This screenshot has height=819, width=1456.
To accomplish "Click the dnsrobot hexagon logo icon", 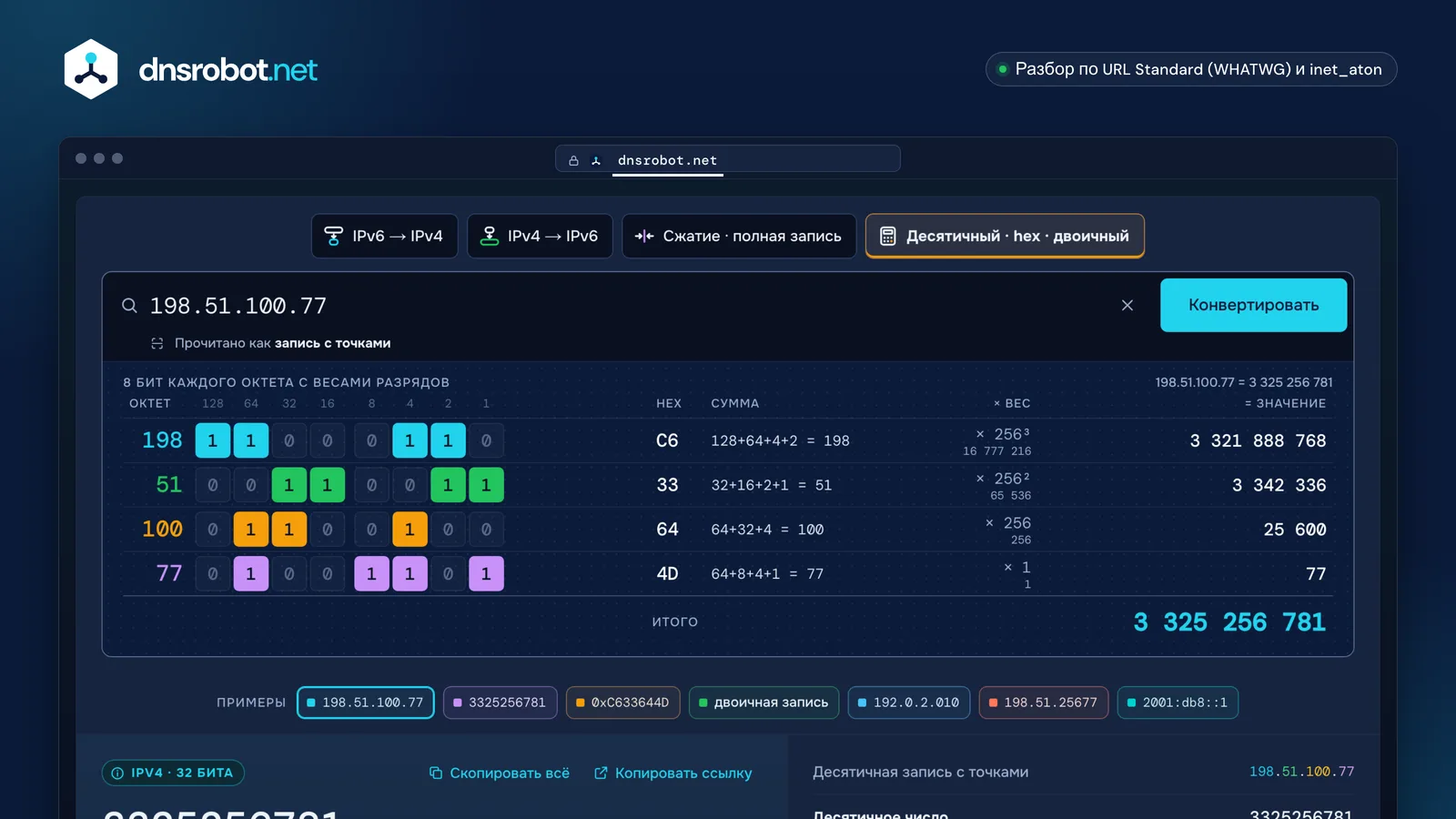I will [x=91, y=69].
